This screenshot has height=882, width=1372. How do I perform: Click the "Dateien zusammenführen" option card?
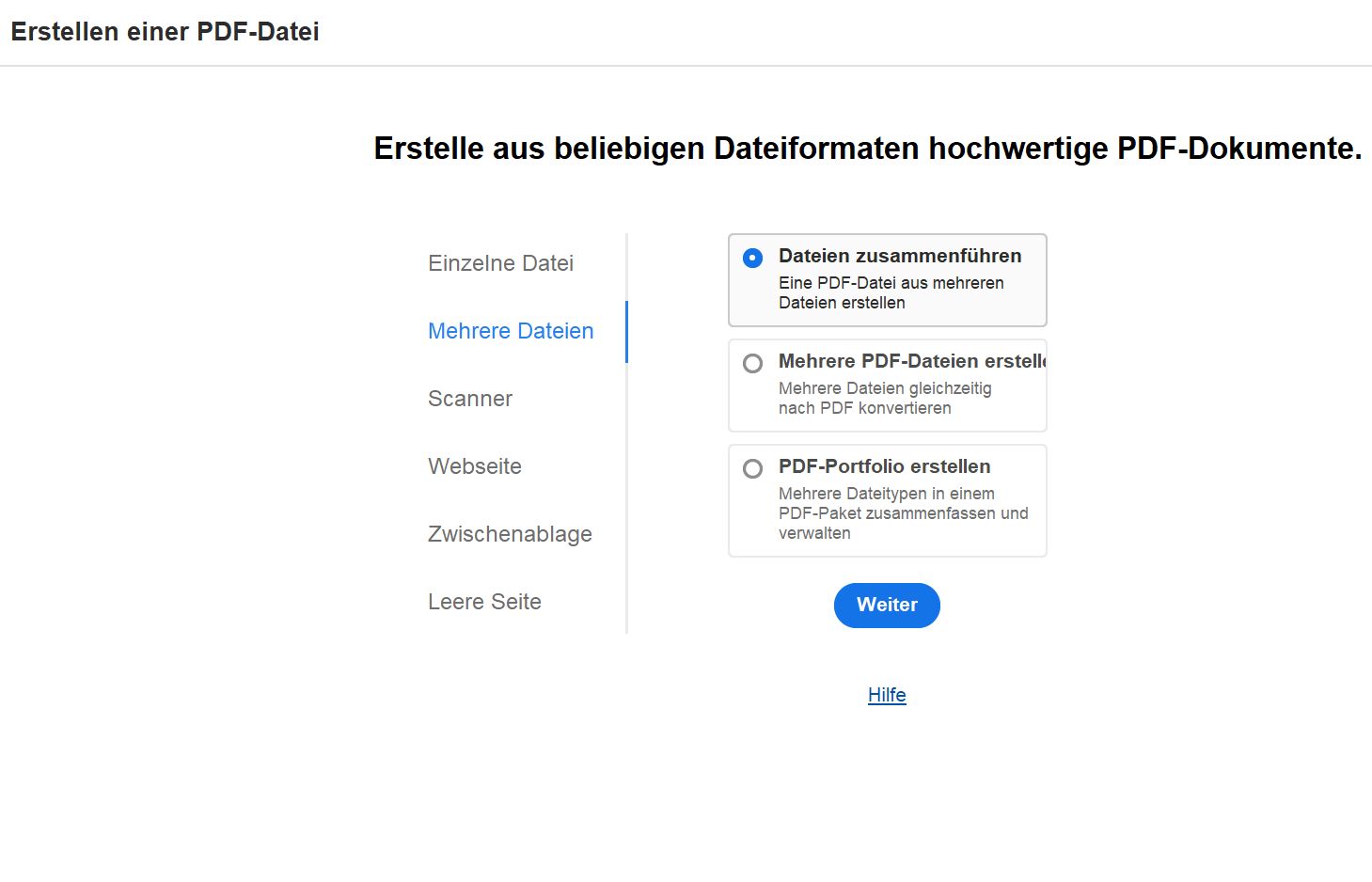[x=887, y=279]
